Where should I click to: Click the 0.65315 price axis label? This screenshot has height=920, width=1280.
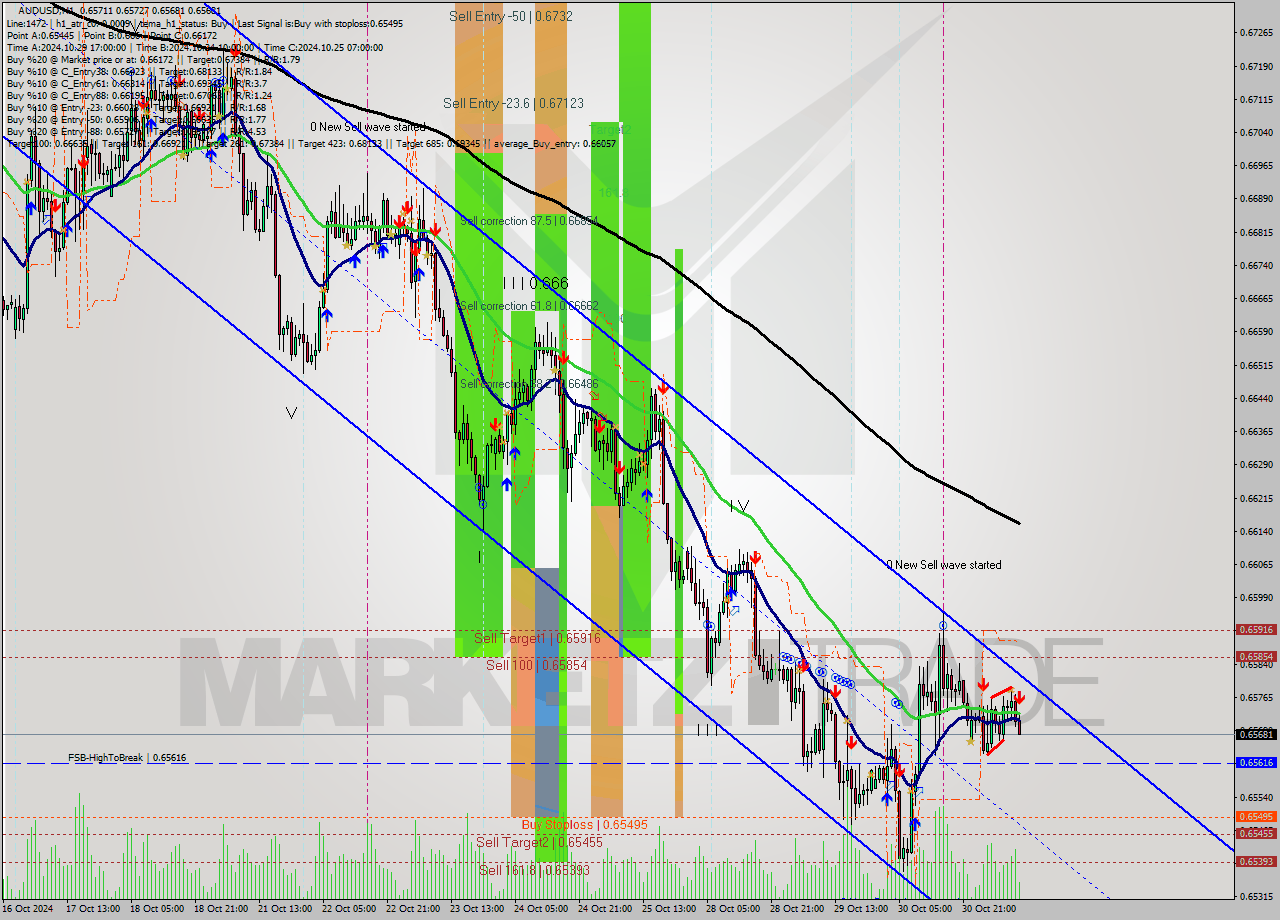[1255, 897]
